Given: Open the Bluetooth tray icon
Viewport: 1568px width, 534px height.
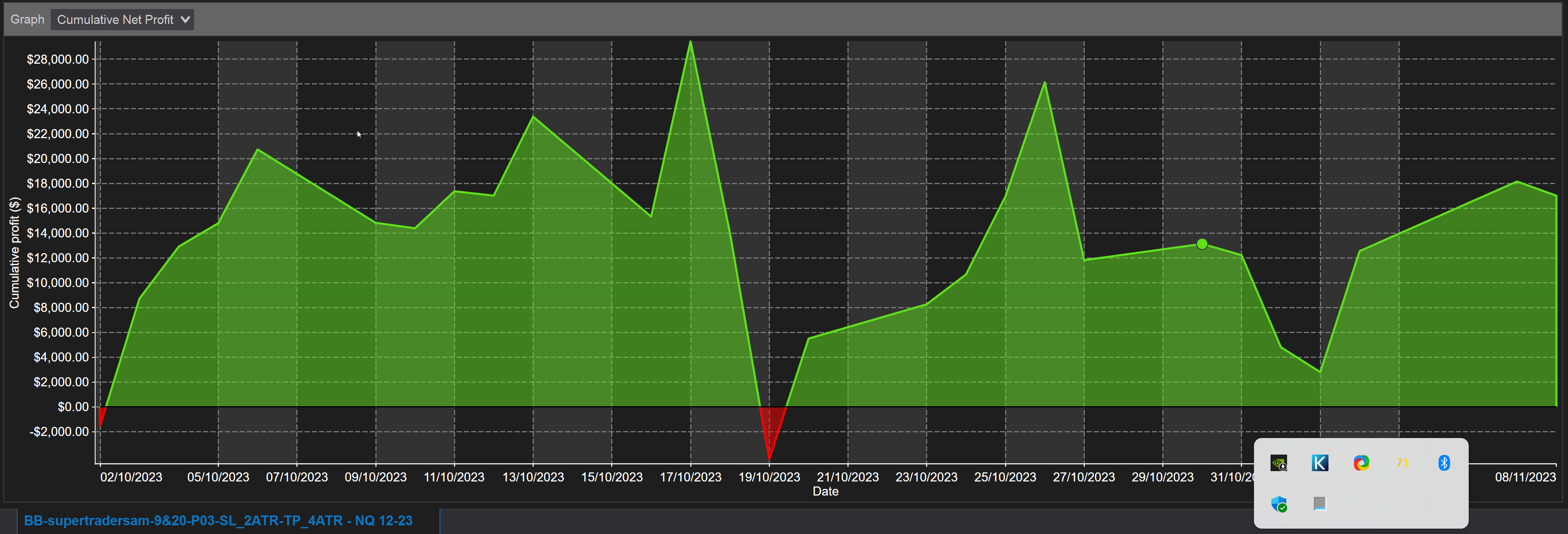Looking at the screenshot, I should point(1444,463).
